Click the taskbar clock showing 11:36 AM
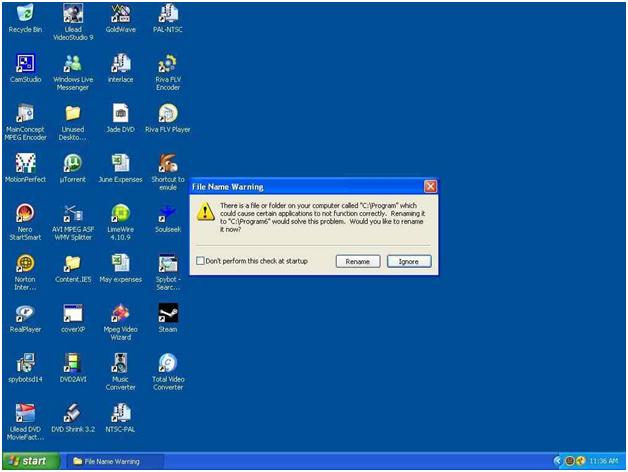628x472 pixels. (604, 461)
